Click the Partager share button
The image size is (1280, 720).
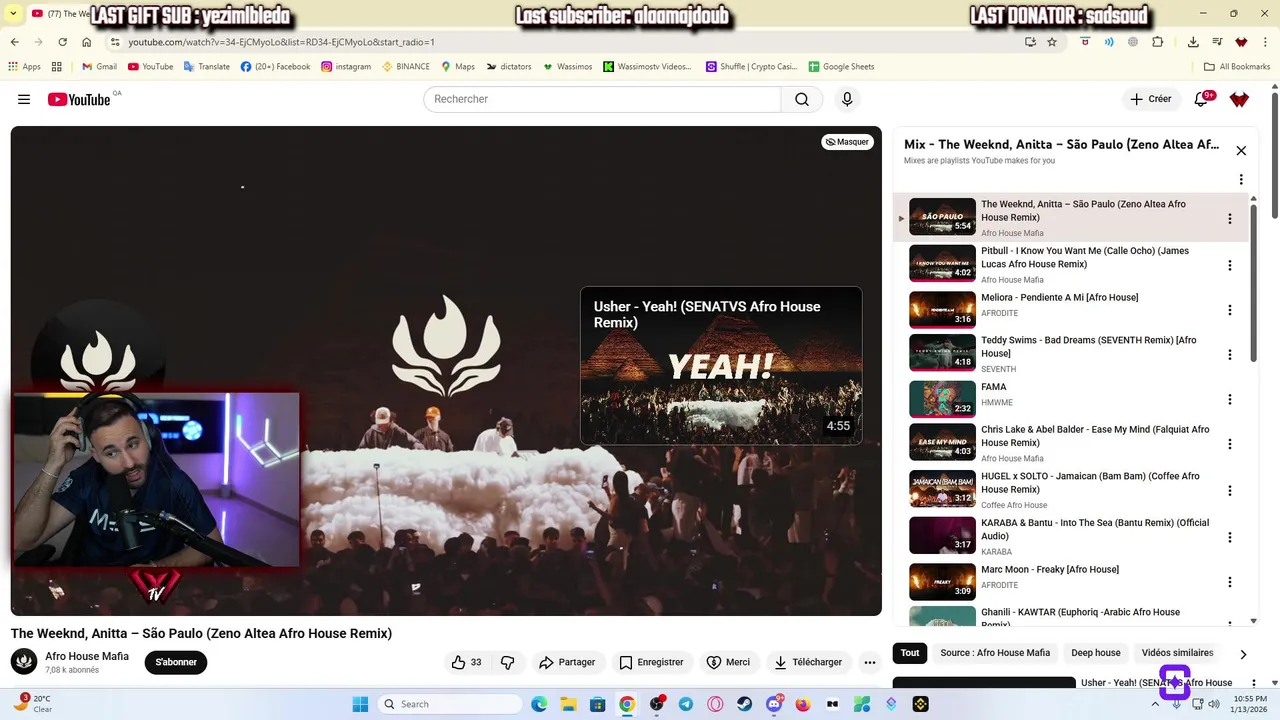(x=567, y=662)
